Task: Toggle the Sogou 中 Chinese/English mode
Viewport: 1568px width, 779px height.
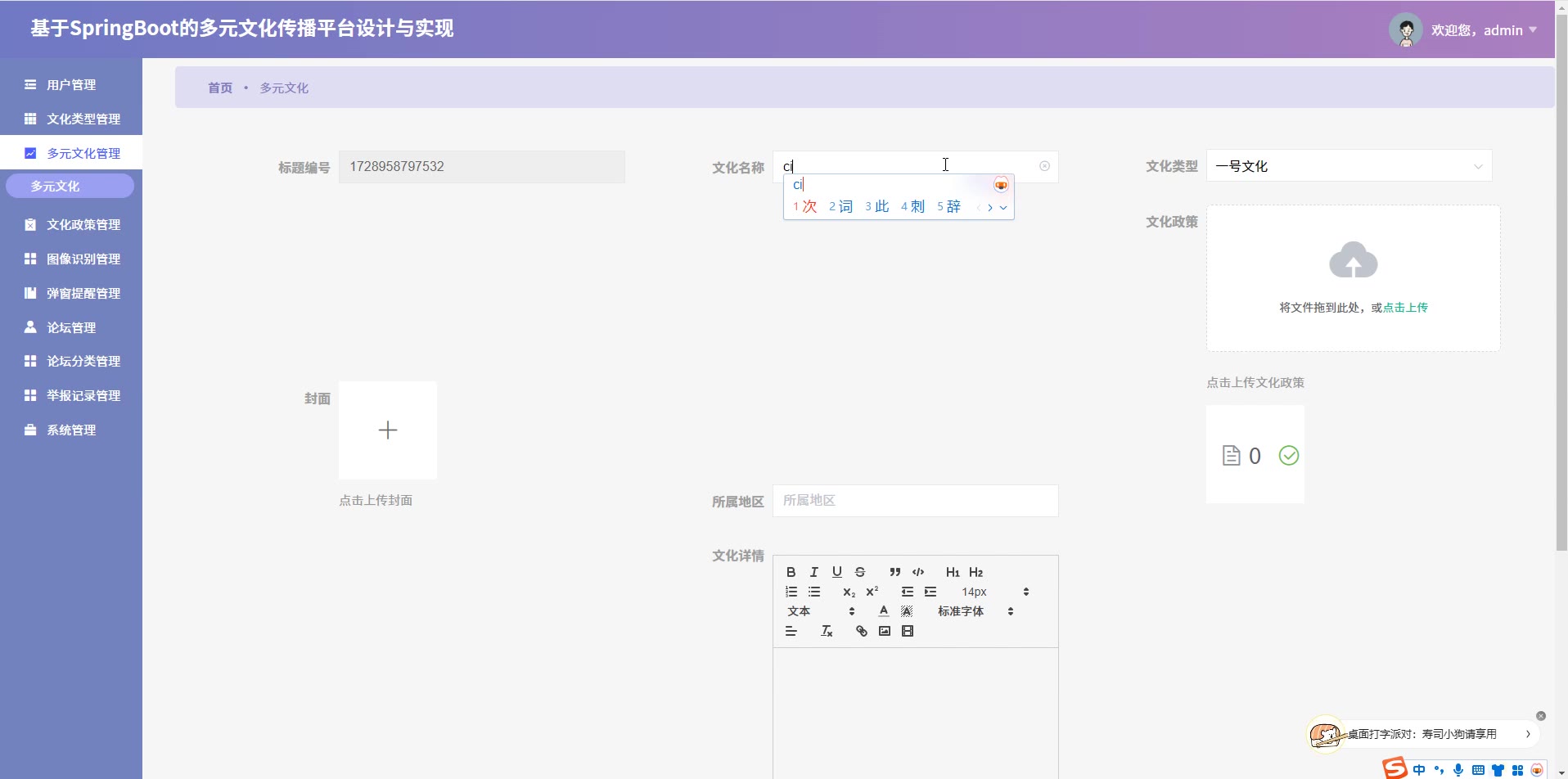Action: click(1419, 770)
